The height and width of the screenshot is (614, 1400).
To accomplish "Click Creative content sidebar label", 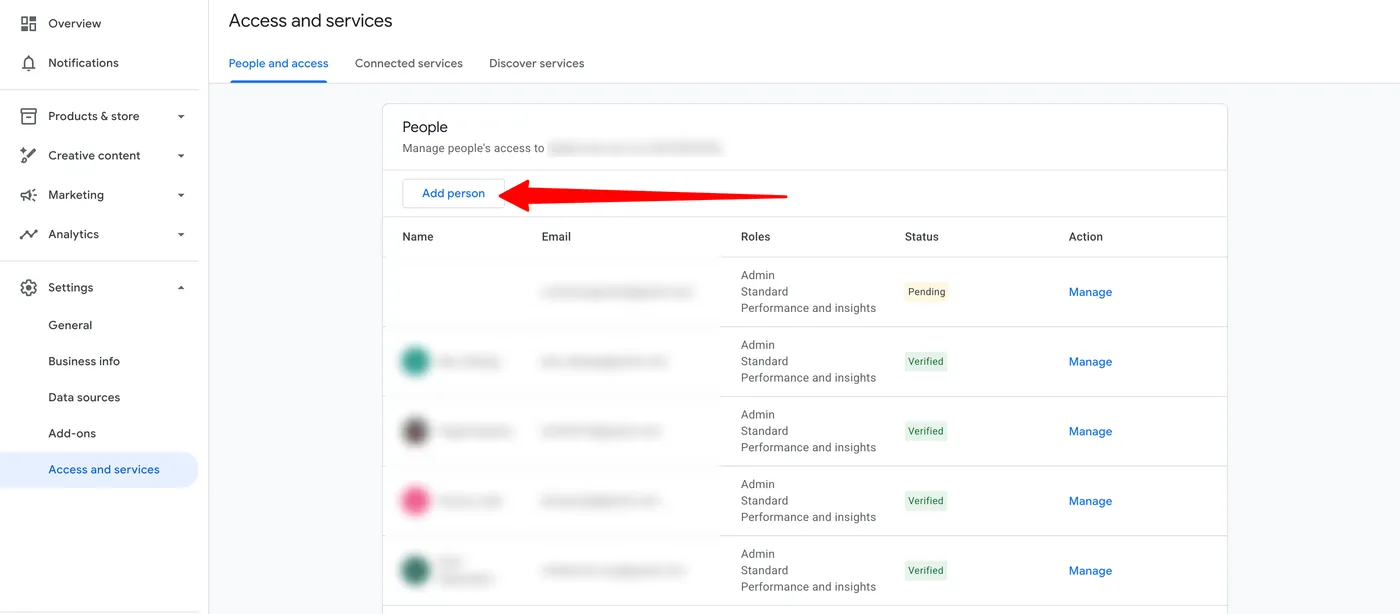I will coord(94,156).
